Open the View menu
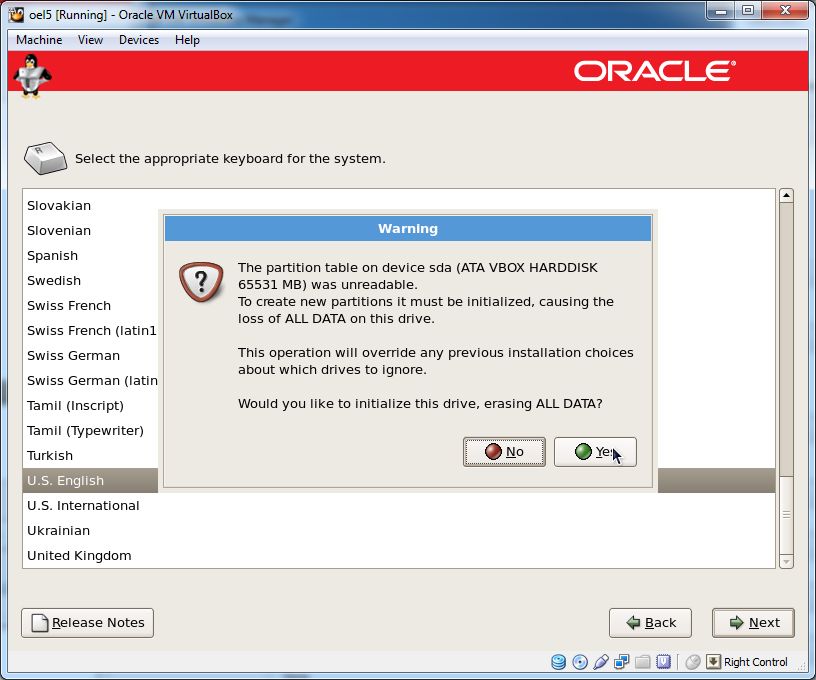Screen dimensions: 816x680 (x=90, y=40)
